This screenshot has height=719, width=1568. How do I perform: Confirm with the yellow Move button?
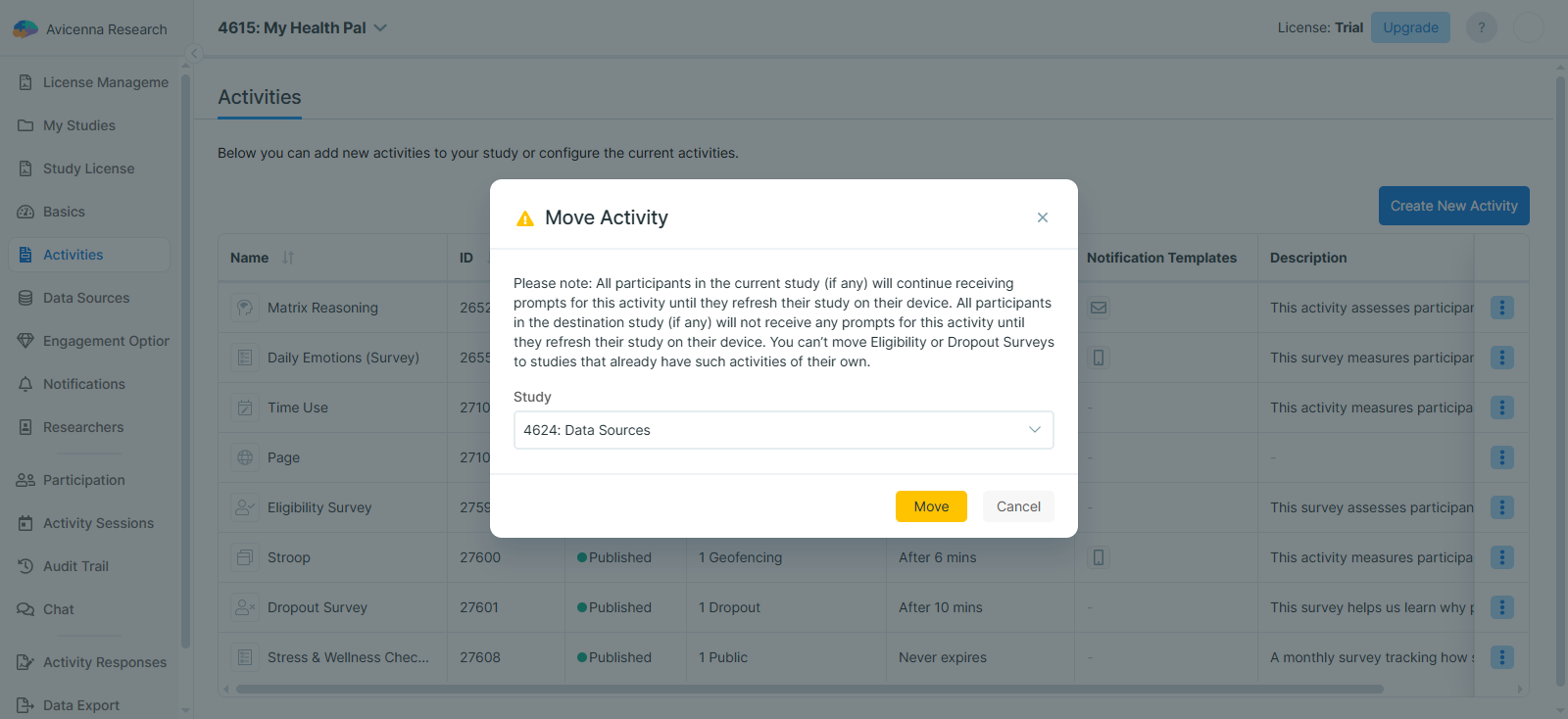point(930,506)
